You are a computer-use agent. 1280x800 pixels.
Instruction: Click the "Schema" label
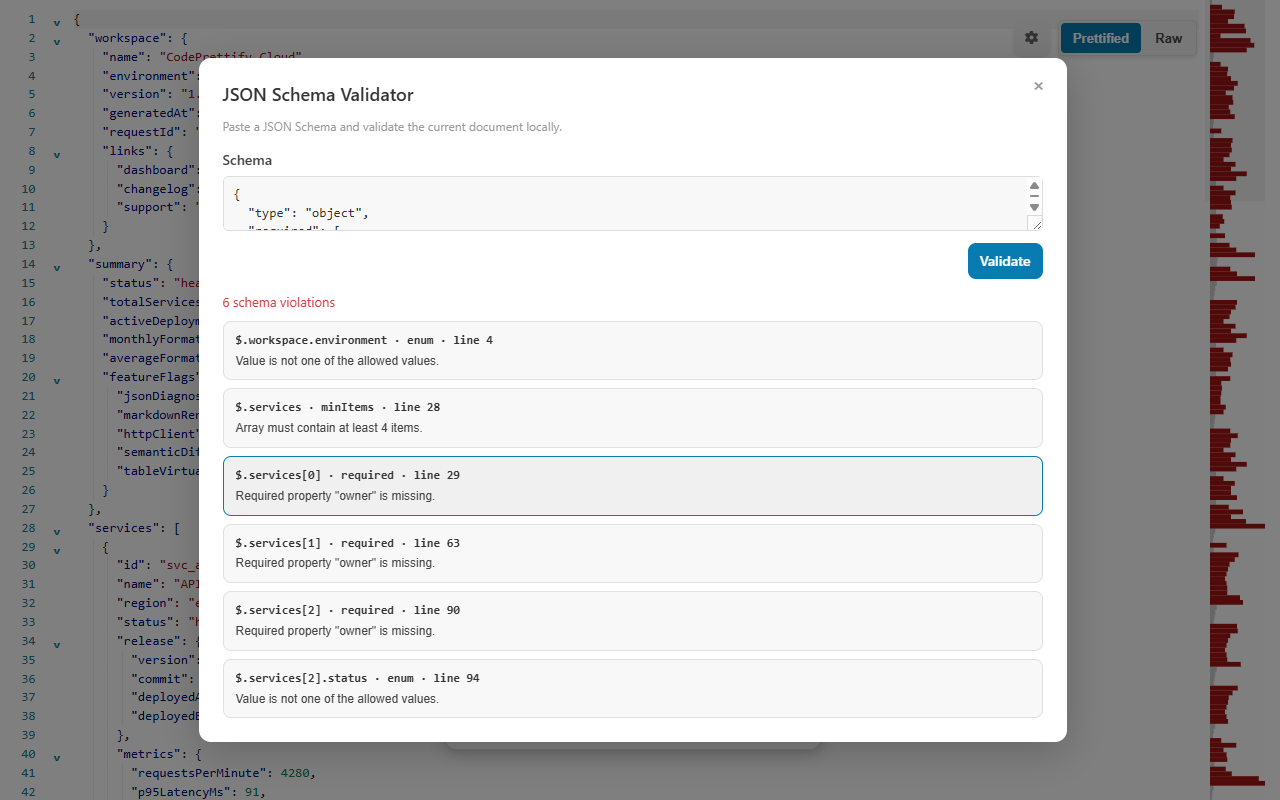[x=247, y=160]
